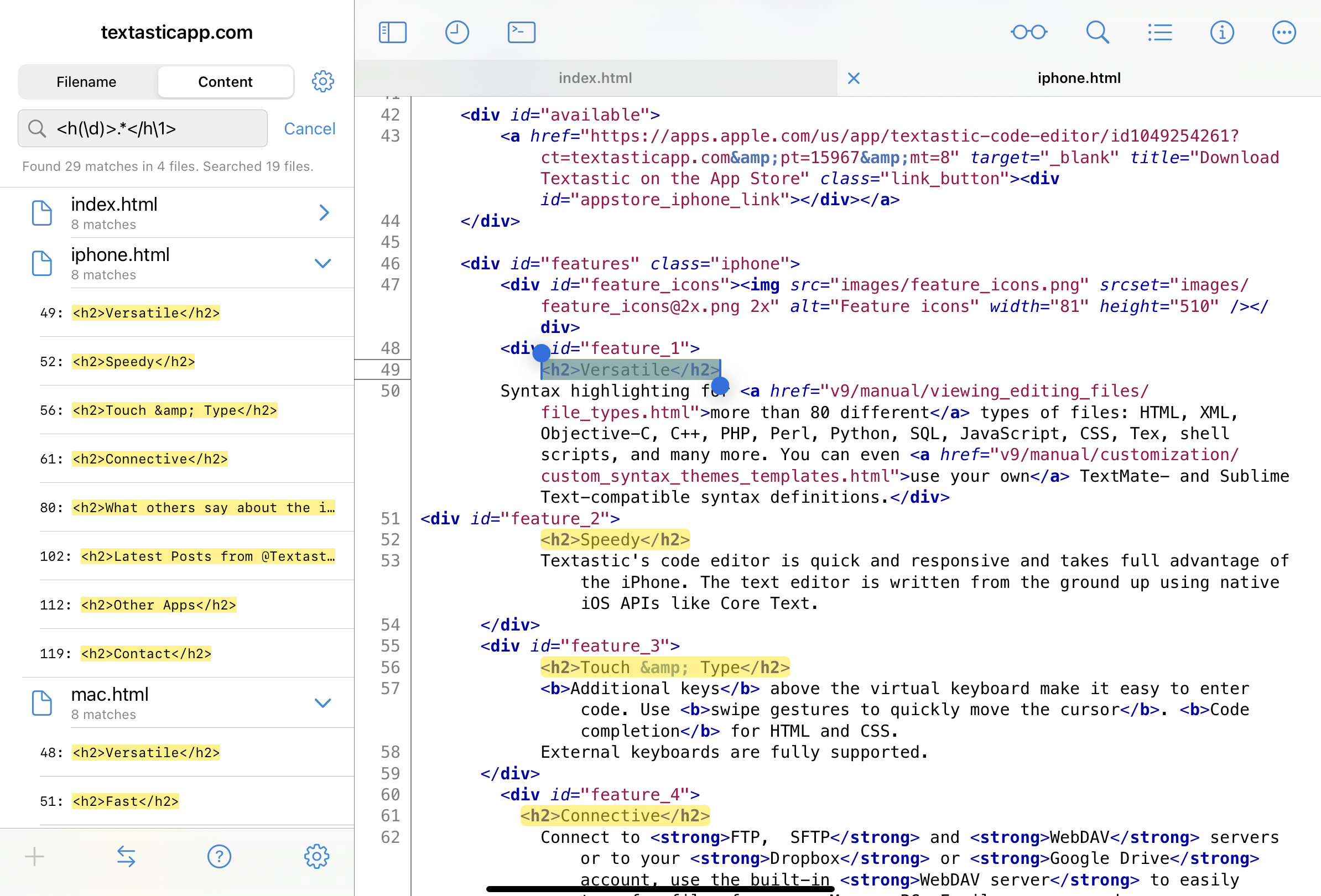Open settings gear in bottom bar
The height and width of the screenshot is (896, 1321).
(316, 856)
